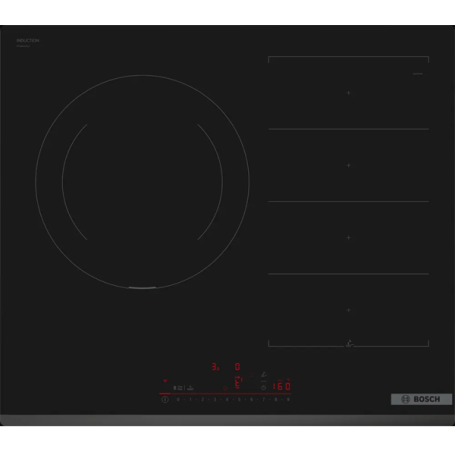Tap the power on/off touch icon
Screen dimensions: 455x455
point(165,399)
